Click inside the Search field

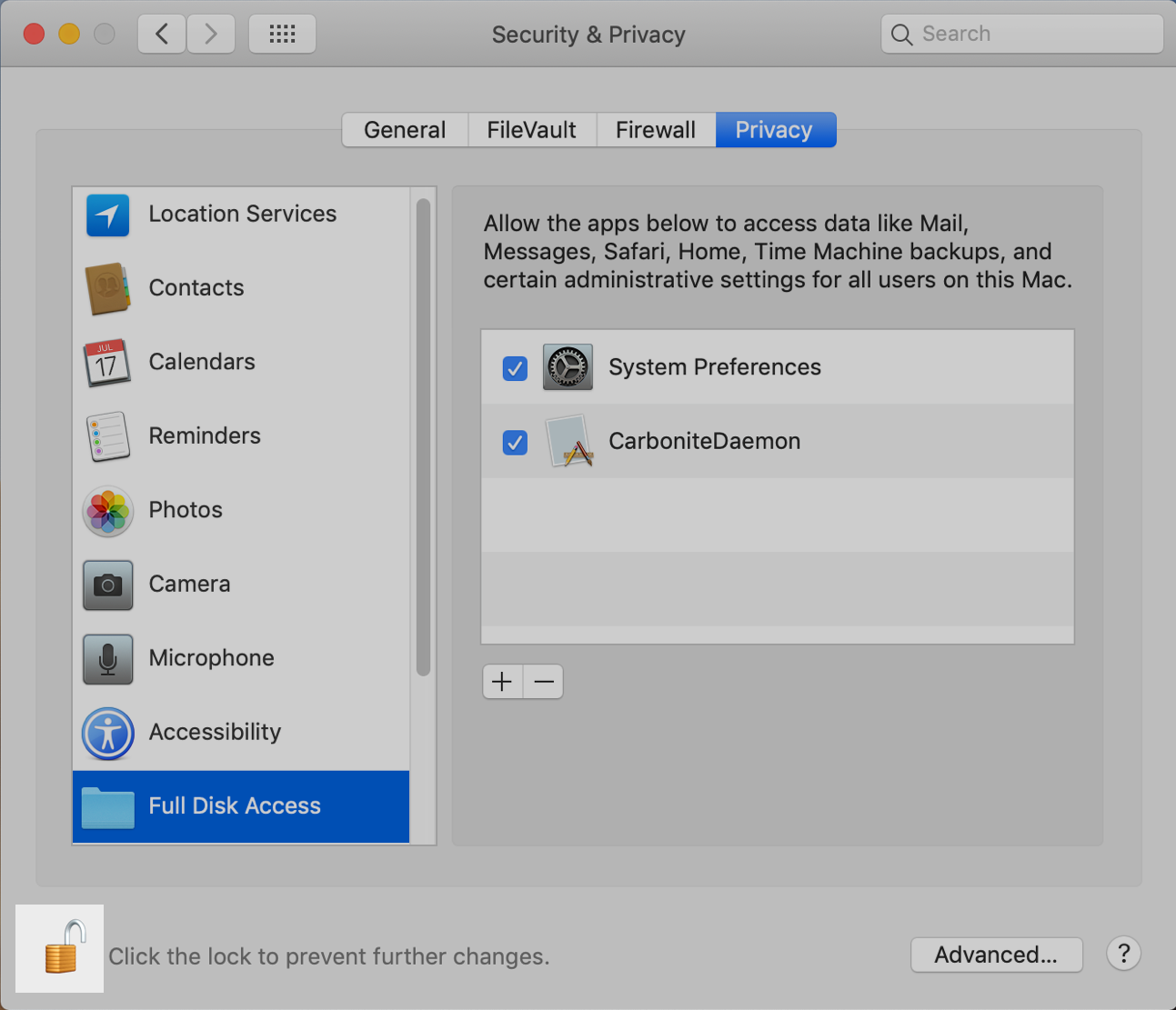tap(1020, 33)
